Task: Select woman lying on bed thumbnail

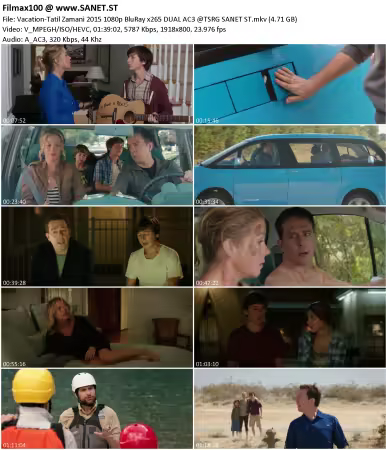Action: click(x=97, y=328)
